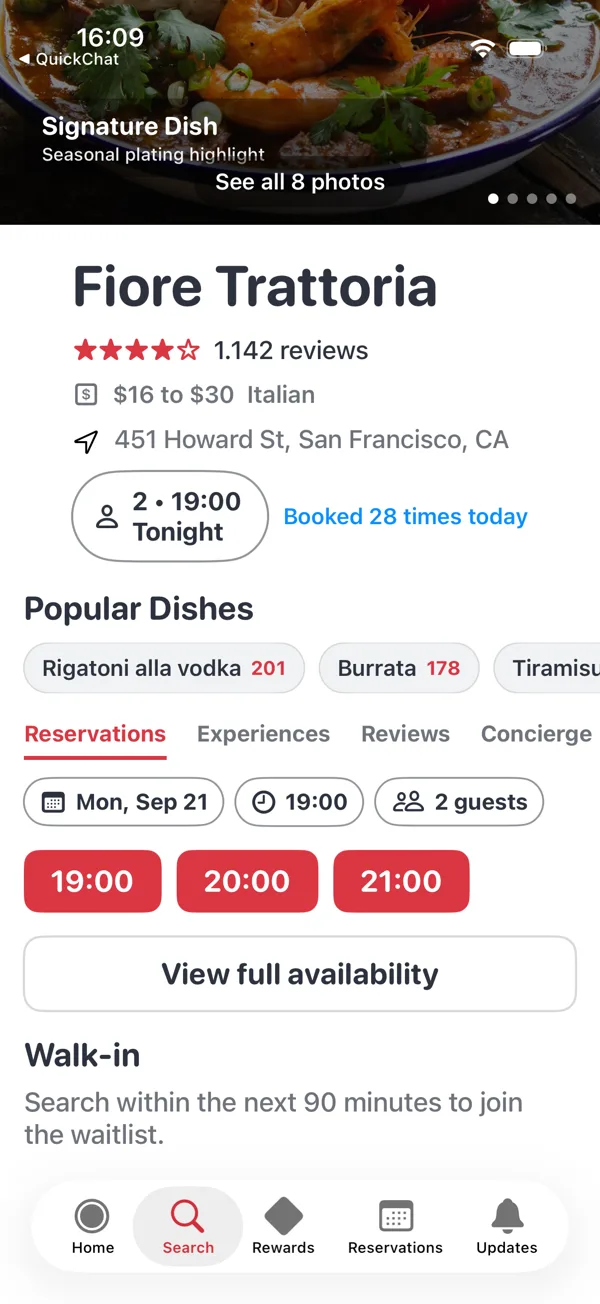Select the 20:00 time slot
The image size is (600, 1304).
coord(247,881)
